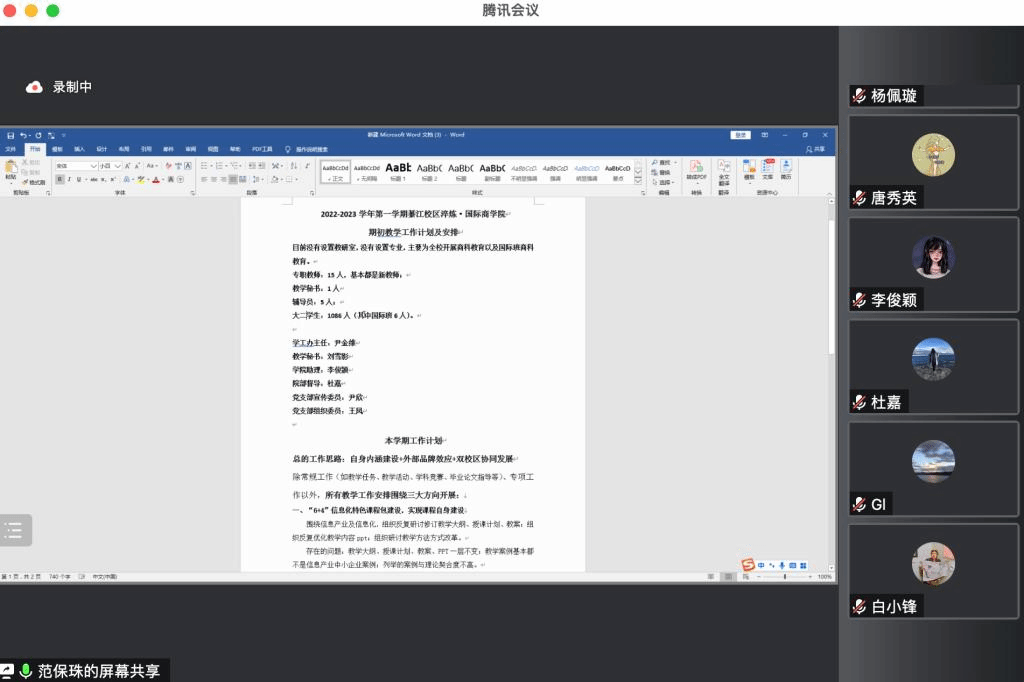
Task: Expand the styles gallery more arrow
Action: [x=638, y=181]
